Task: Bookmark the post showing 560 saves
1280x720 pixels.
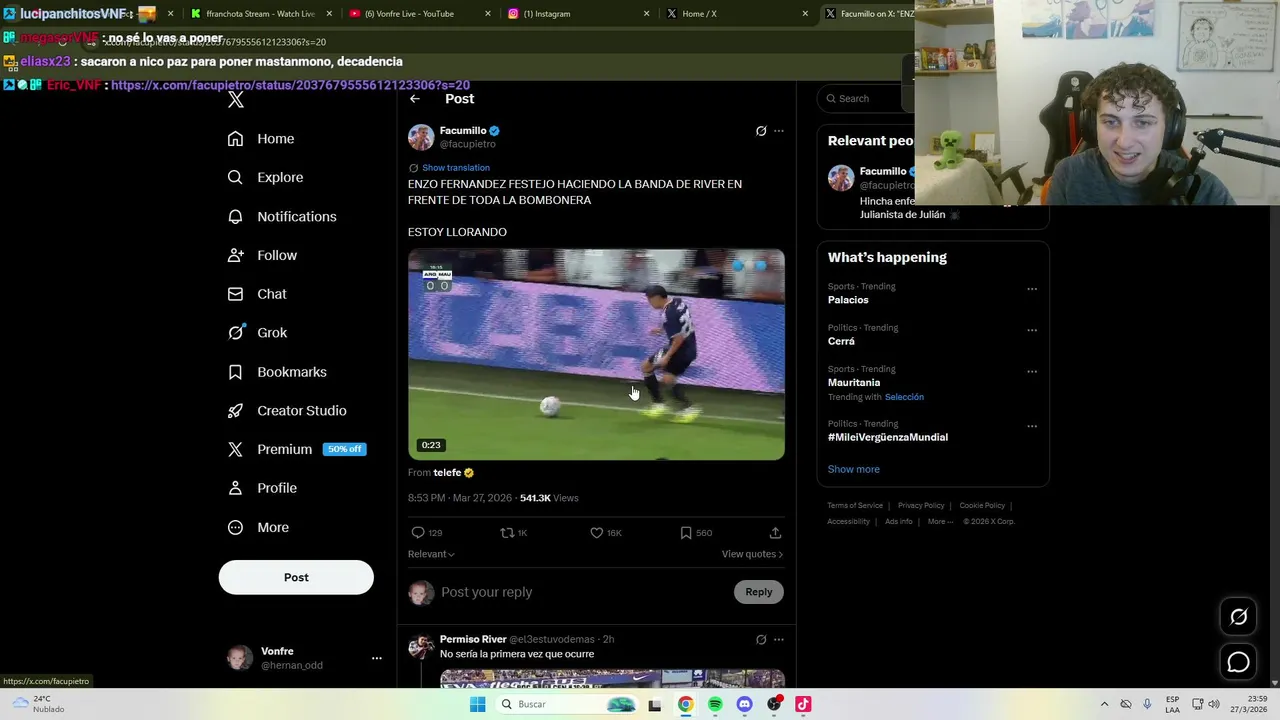Action: point(696,533)
